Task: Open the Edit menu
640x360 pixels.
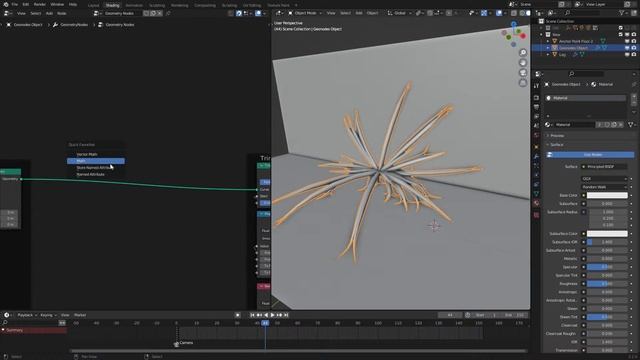Action: [x=26, y=4]
